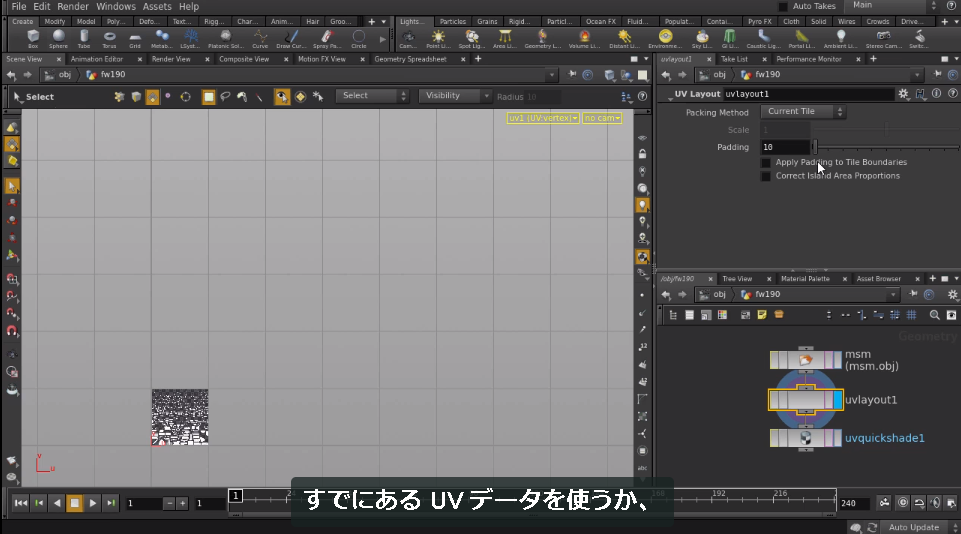Image resolution: width=961 pixels, height=534 pixels.
Task: Click the Padding slider handle
Action: [815, 147]
